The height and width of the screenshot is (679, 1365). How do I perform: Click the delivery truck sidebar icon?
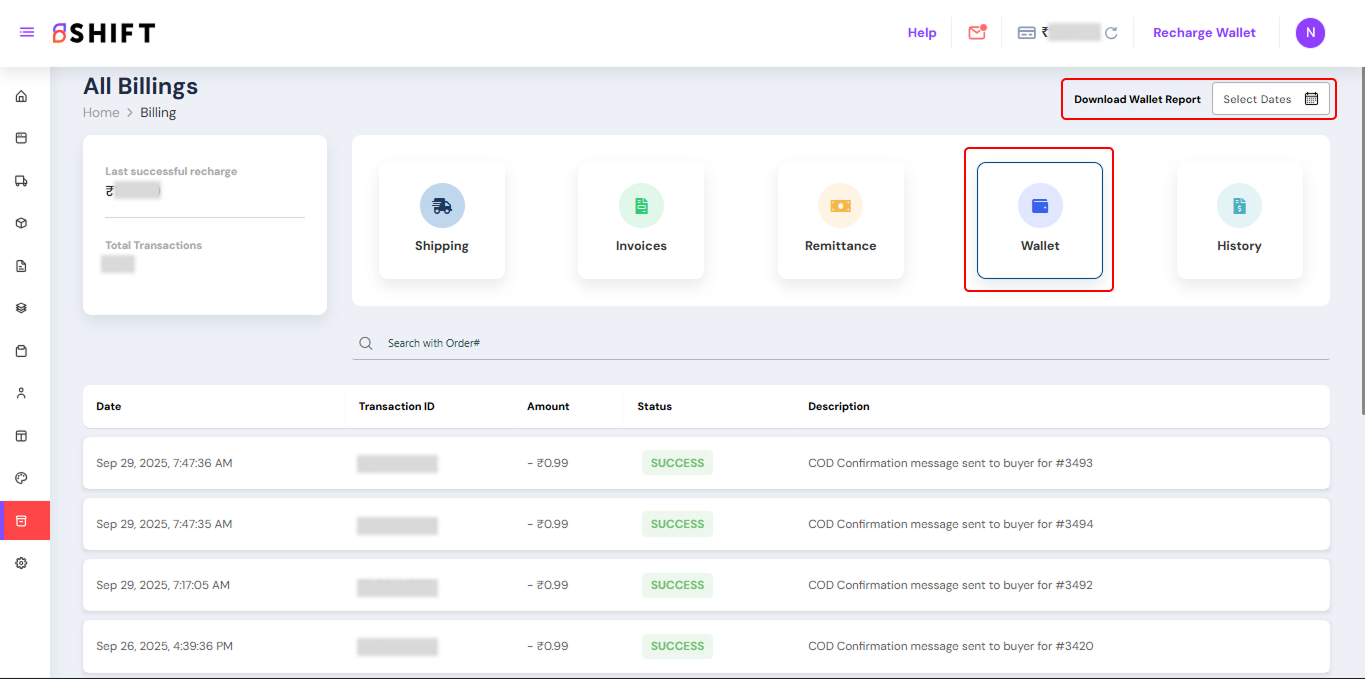21,181
